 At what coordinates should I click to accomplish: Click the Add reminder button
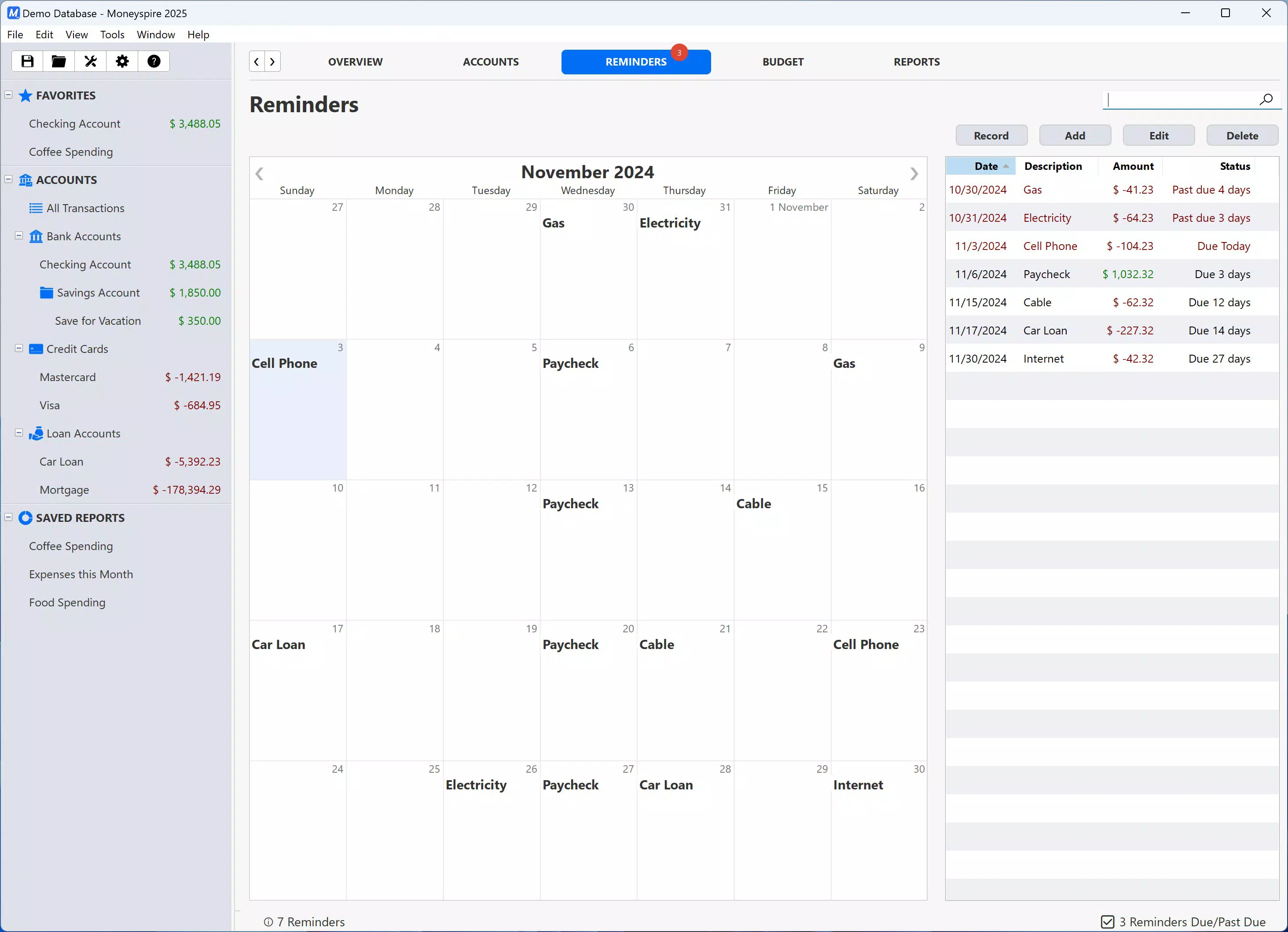pyautogui.click(x=1075, y=136)
